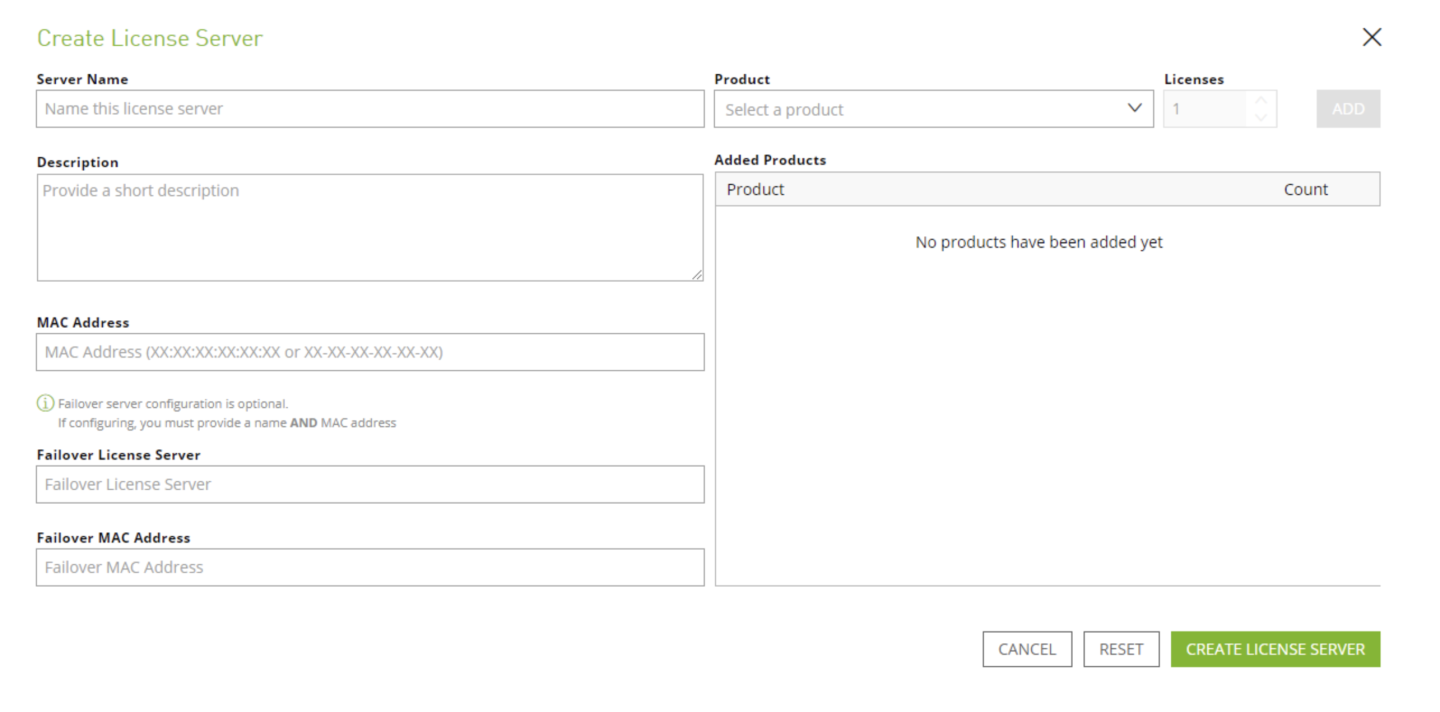Click the failover info icon
Image resolution: width=1440 pixels, height=712 pixels.
(45, 404)
